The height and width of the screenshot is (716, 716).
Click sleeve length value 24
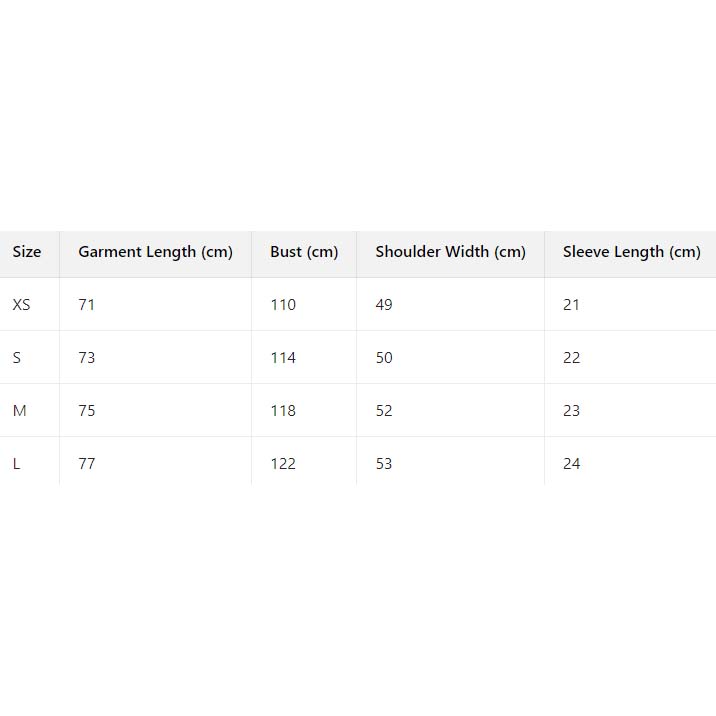coord(571,464)
